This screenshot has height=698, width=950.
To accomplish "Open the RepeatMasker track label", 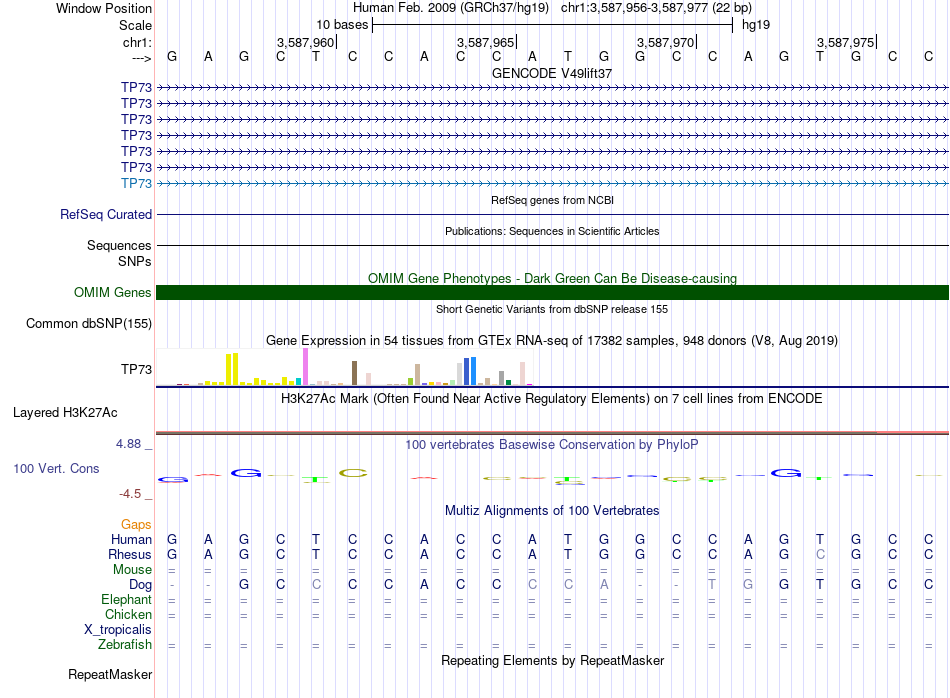I will [110, 675].
